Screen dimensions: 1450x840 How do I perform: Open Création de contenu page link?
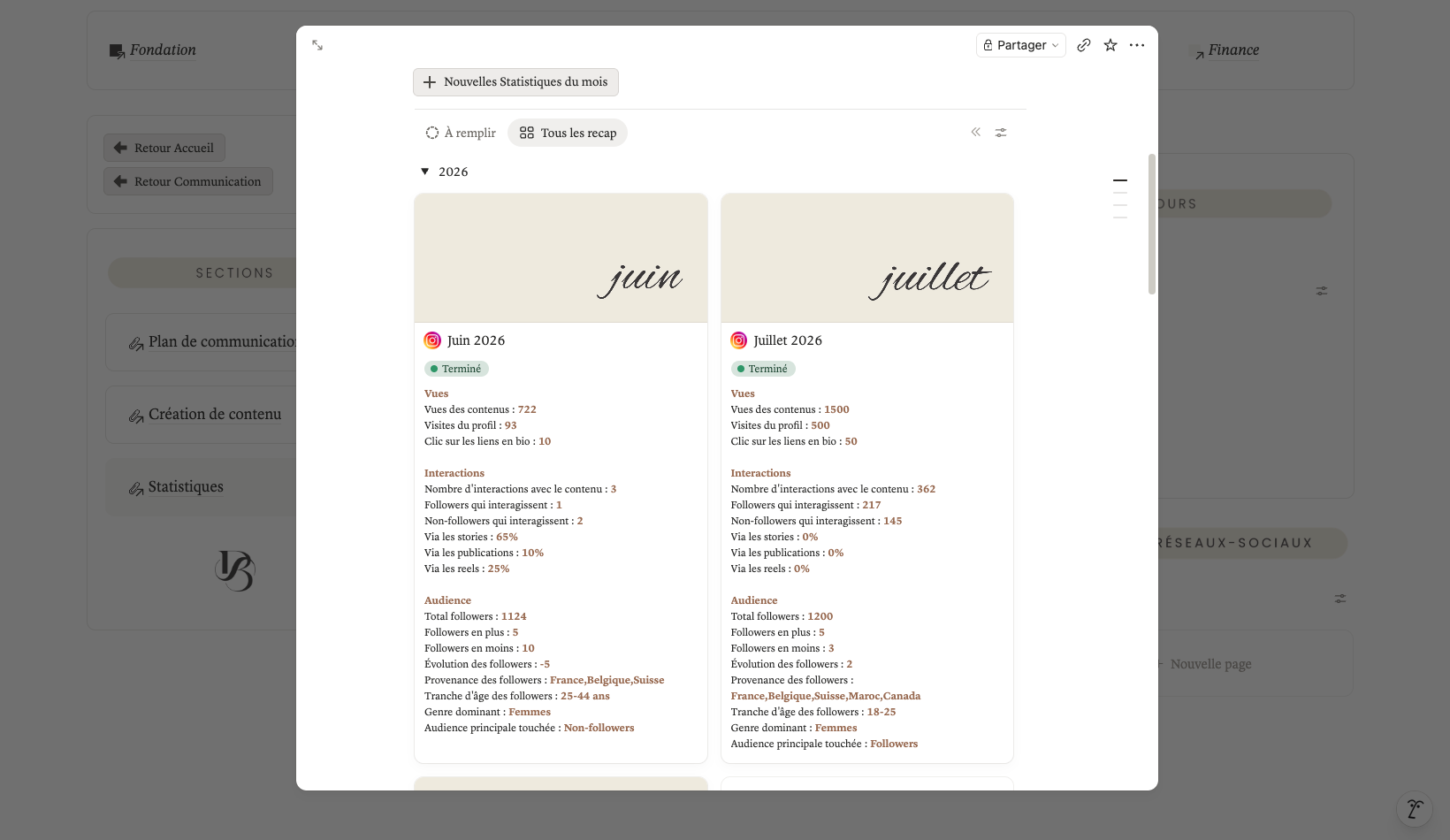click(x=215, y=415)
